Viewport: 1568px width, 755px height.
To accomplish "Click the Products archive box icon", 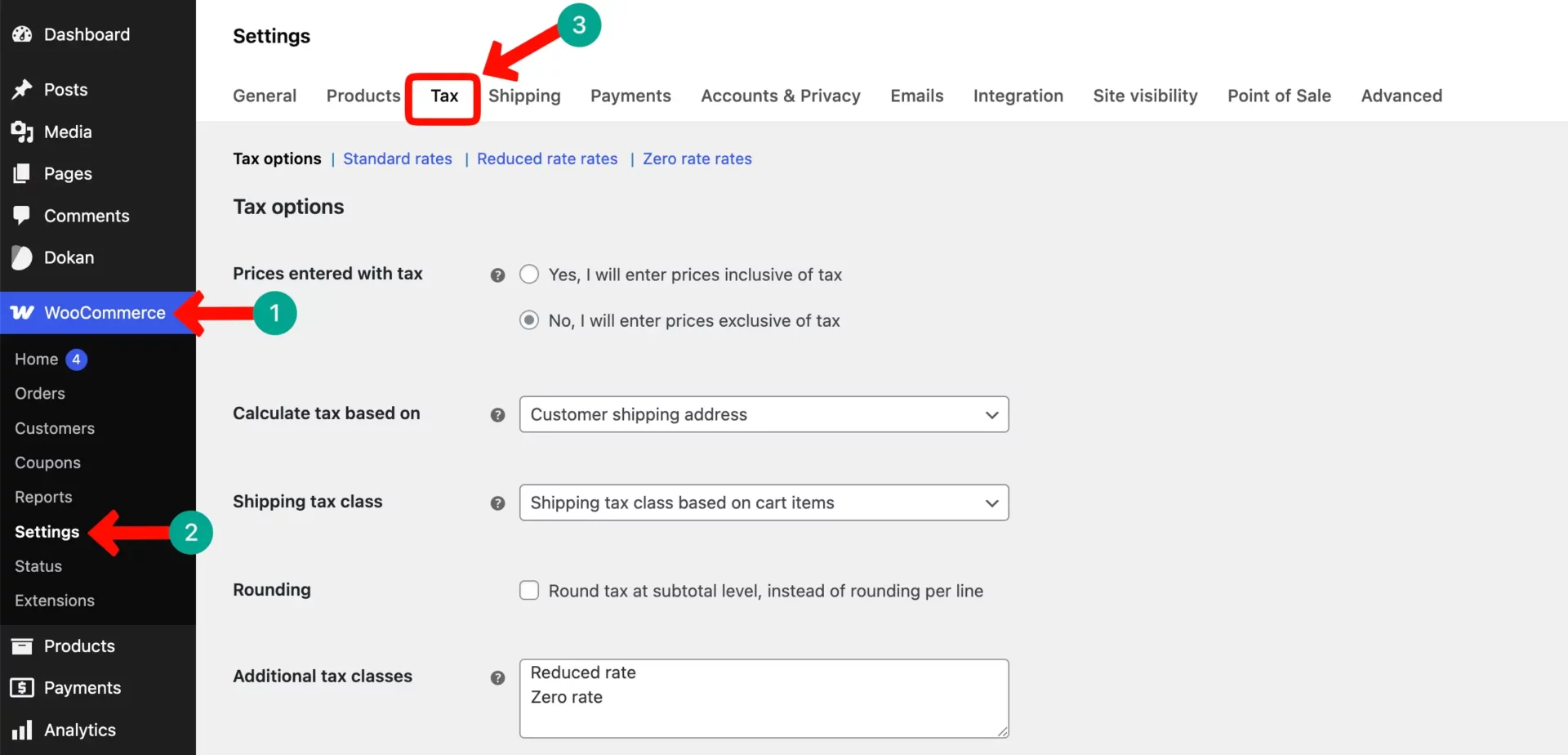I will (x=22, y=646).
